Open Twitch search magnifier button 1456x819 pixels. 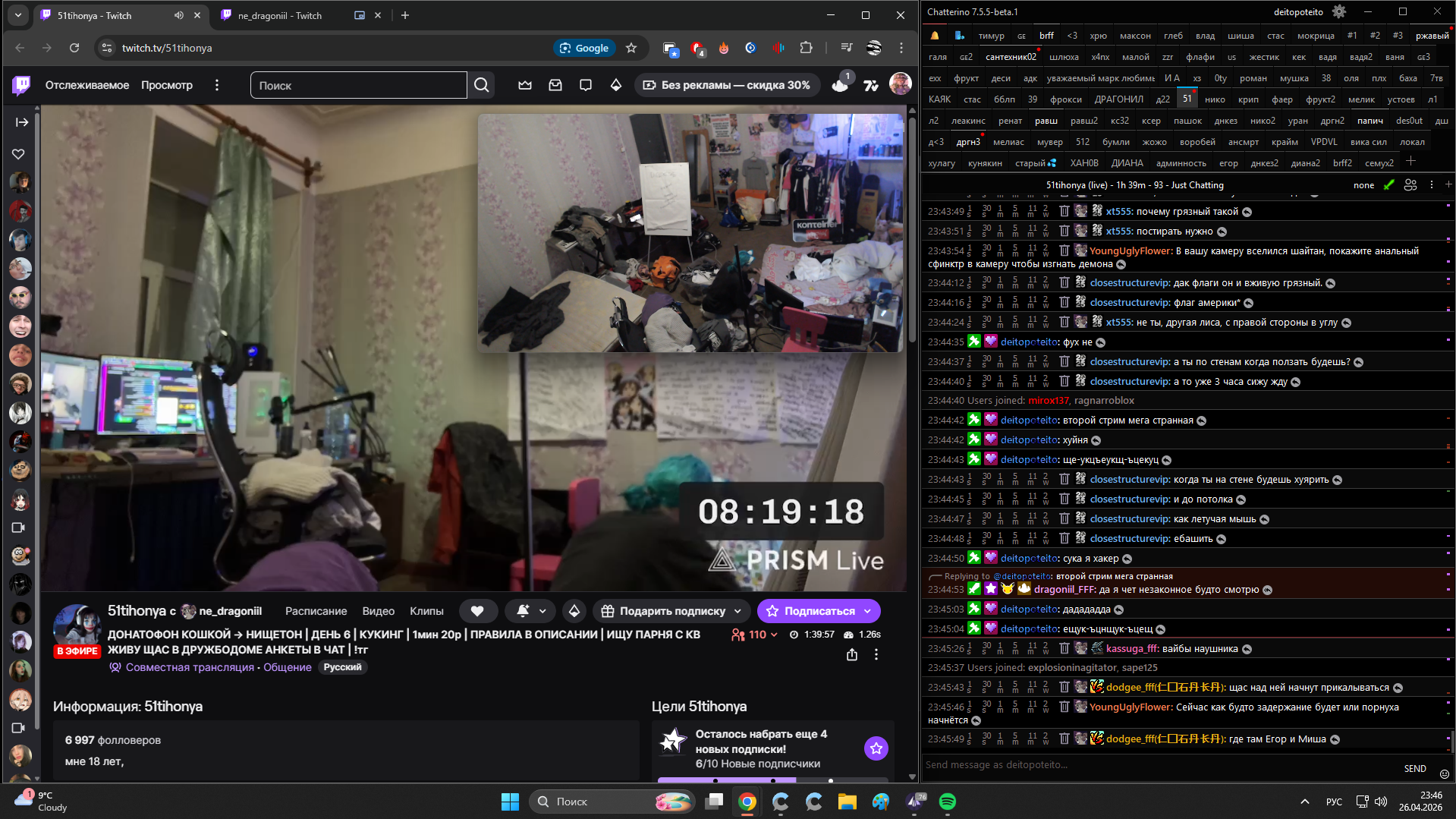click(481, 85)
